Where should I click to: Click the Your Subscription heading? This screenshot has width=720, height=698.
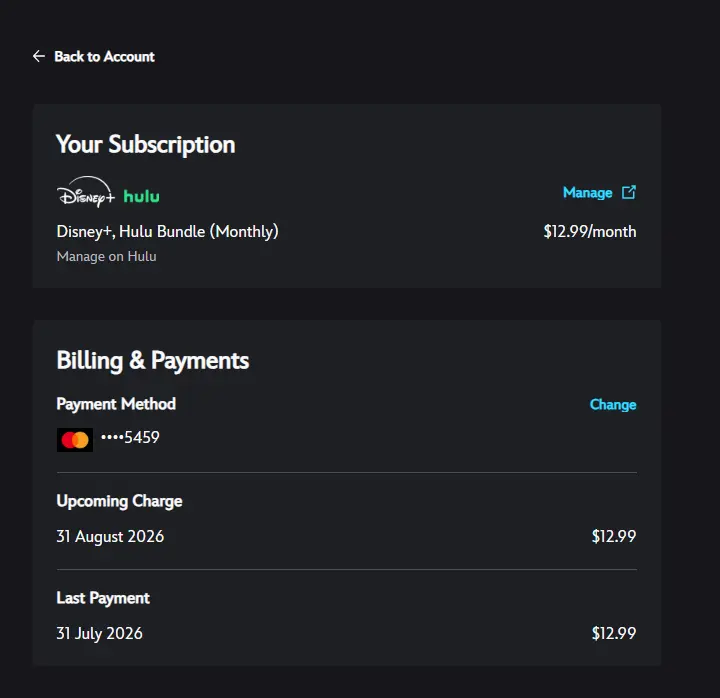click(146, 144)
